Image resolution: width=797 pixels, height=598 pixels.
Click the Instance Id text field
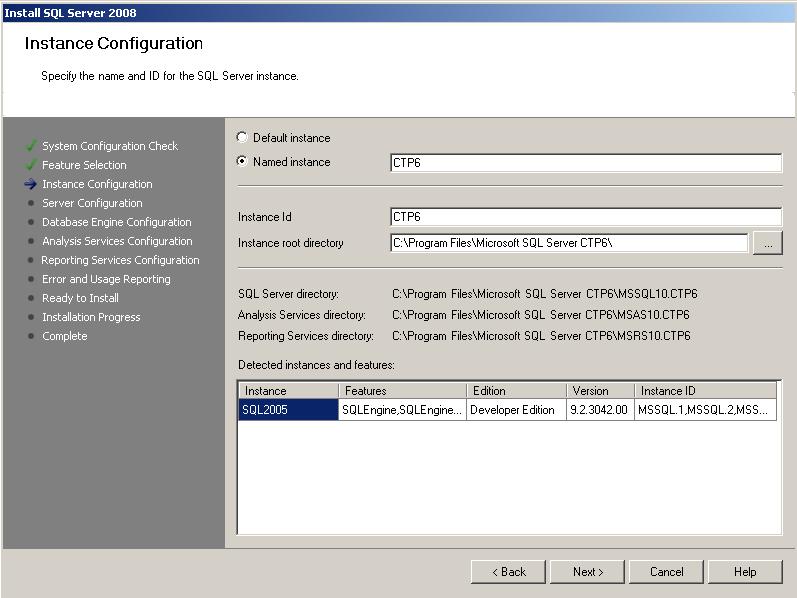586,217
